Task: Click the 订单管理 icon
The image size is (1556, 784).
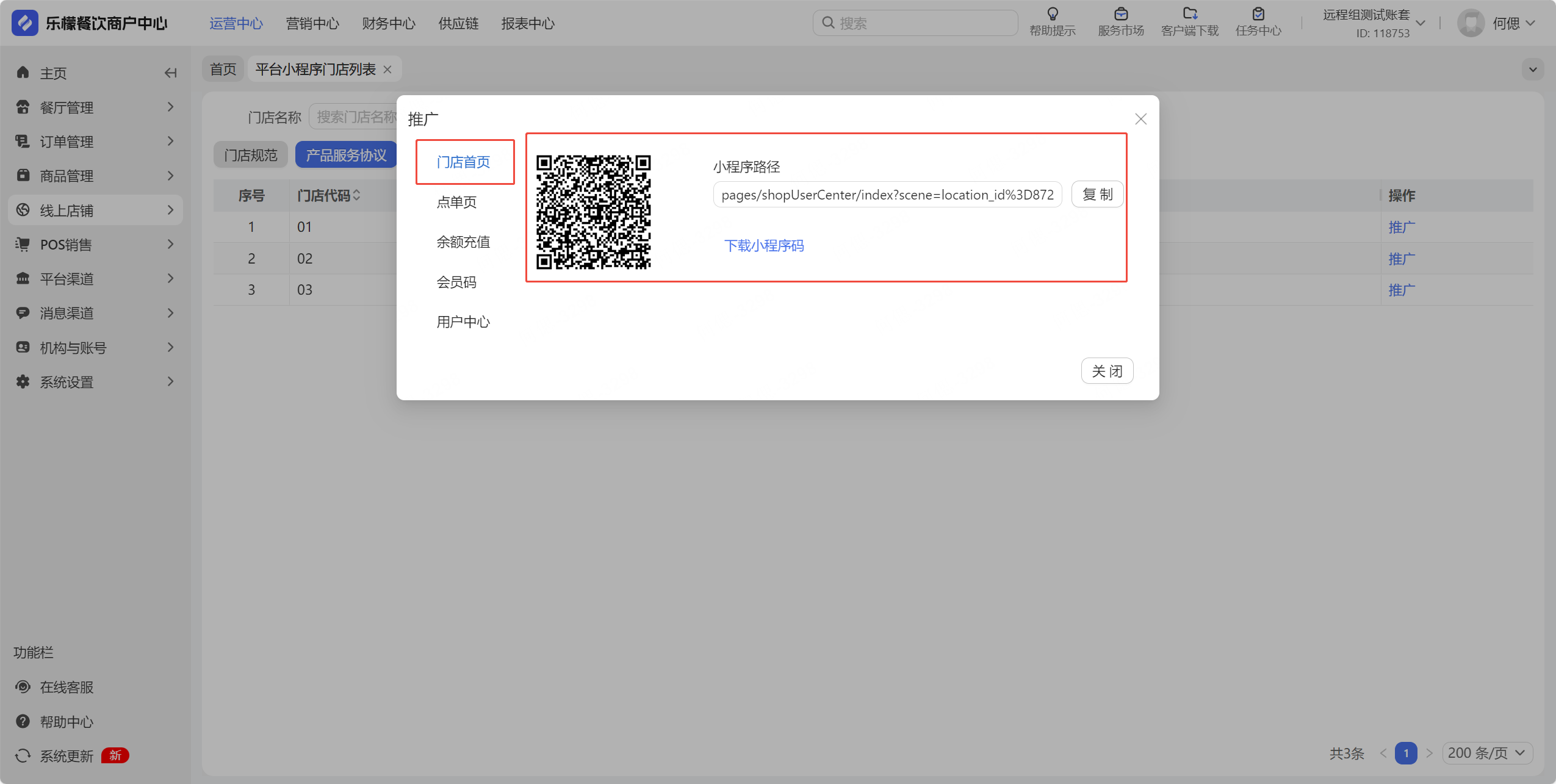Action: point(23,142)
